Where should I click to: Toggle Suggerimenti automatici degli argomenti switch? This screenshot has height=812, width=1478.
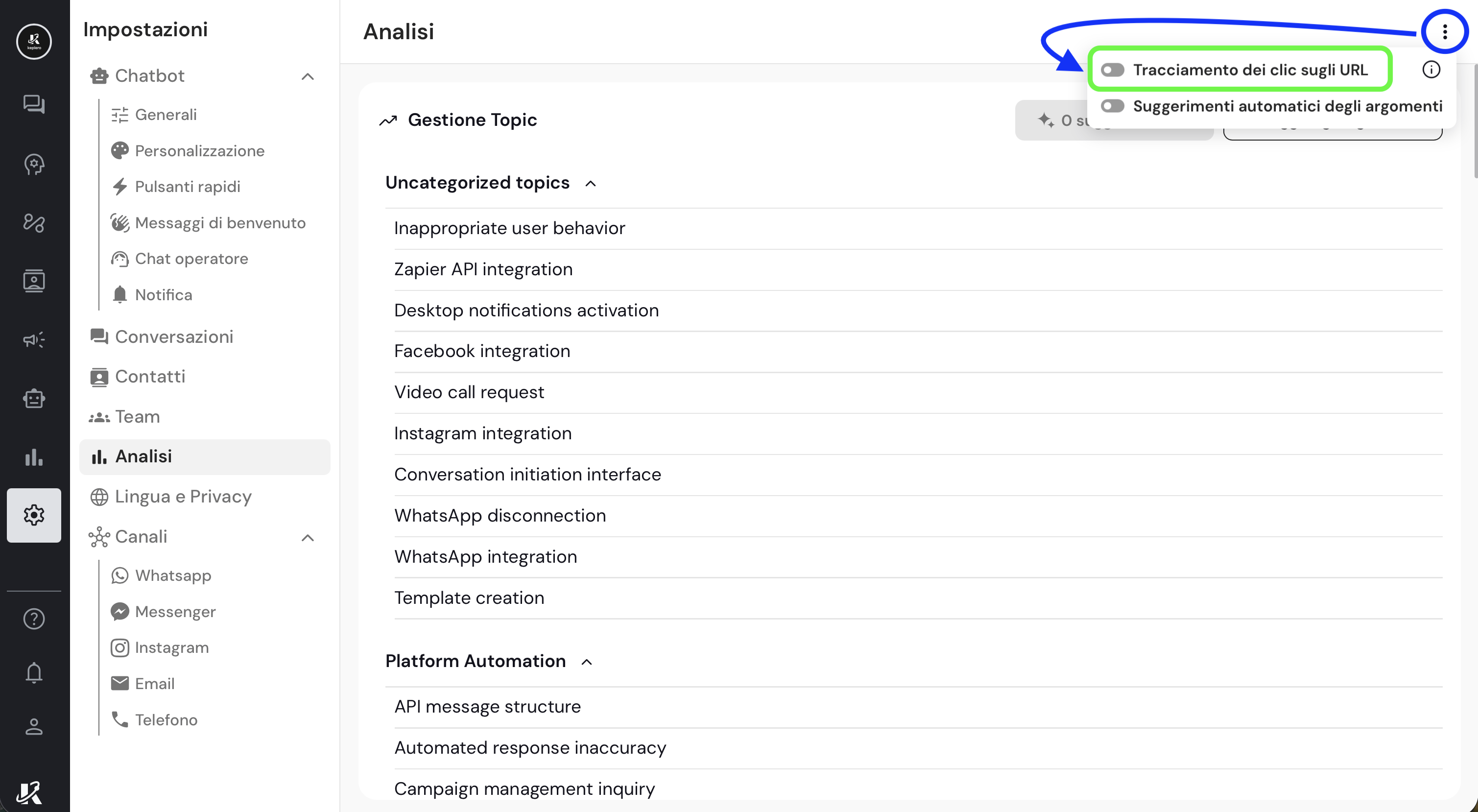[x=1113, y=106]
